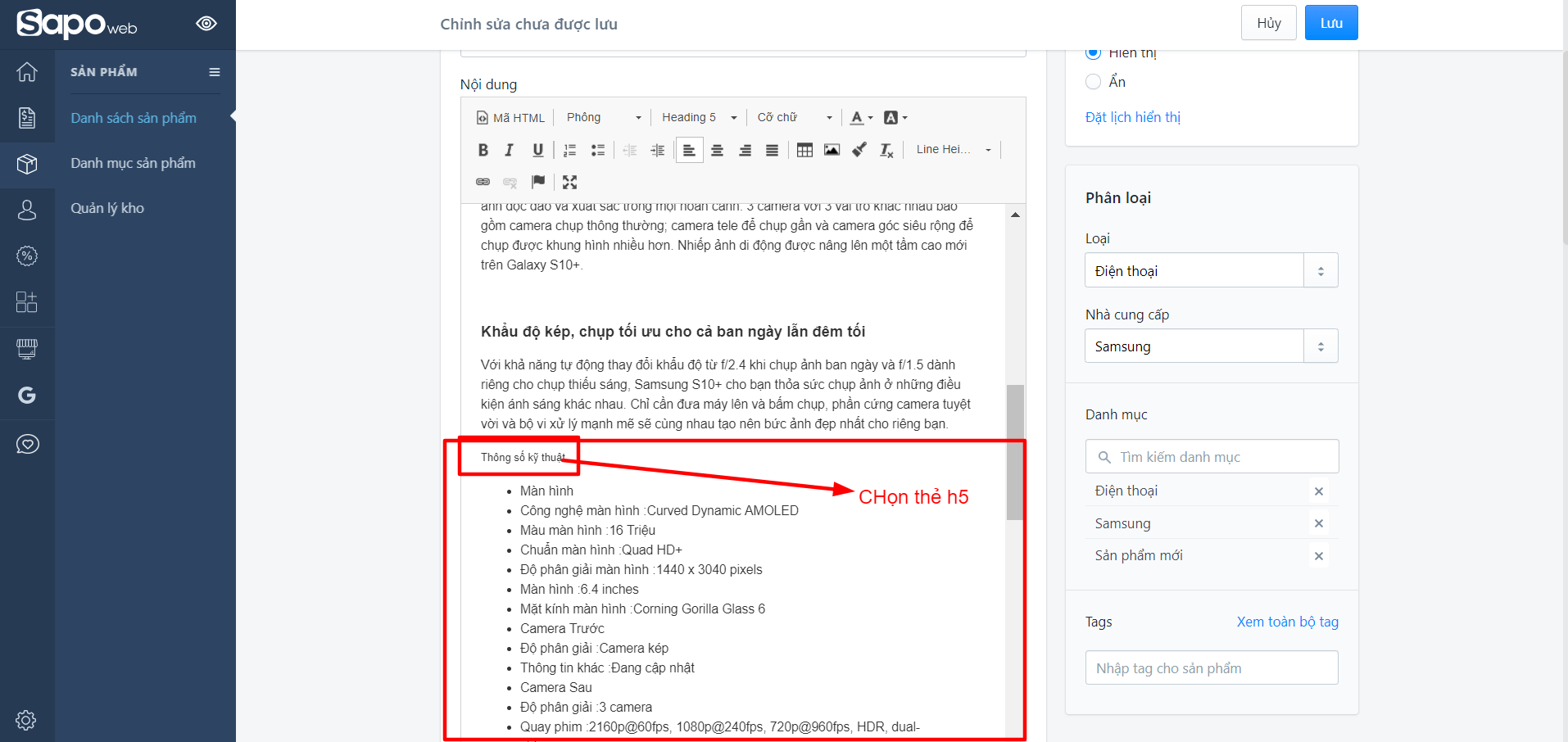Insert a bulleted list
The image size is (1568, 742).
[598, 150]
